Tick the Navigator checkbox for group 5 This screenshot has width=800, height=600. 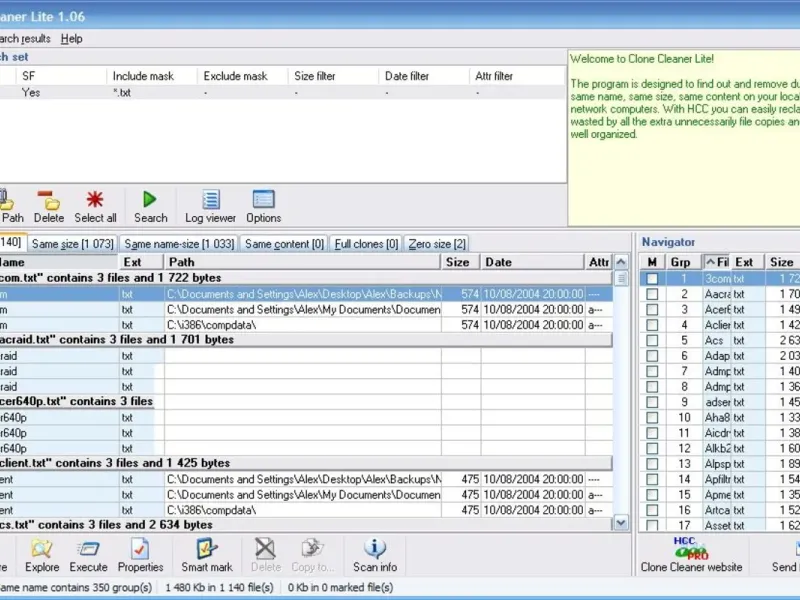pos(652,340)
